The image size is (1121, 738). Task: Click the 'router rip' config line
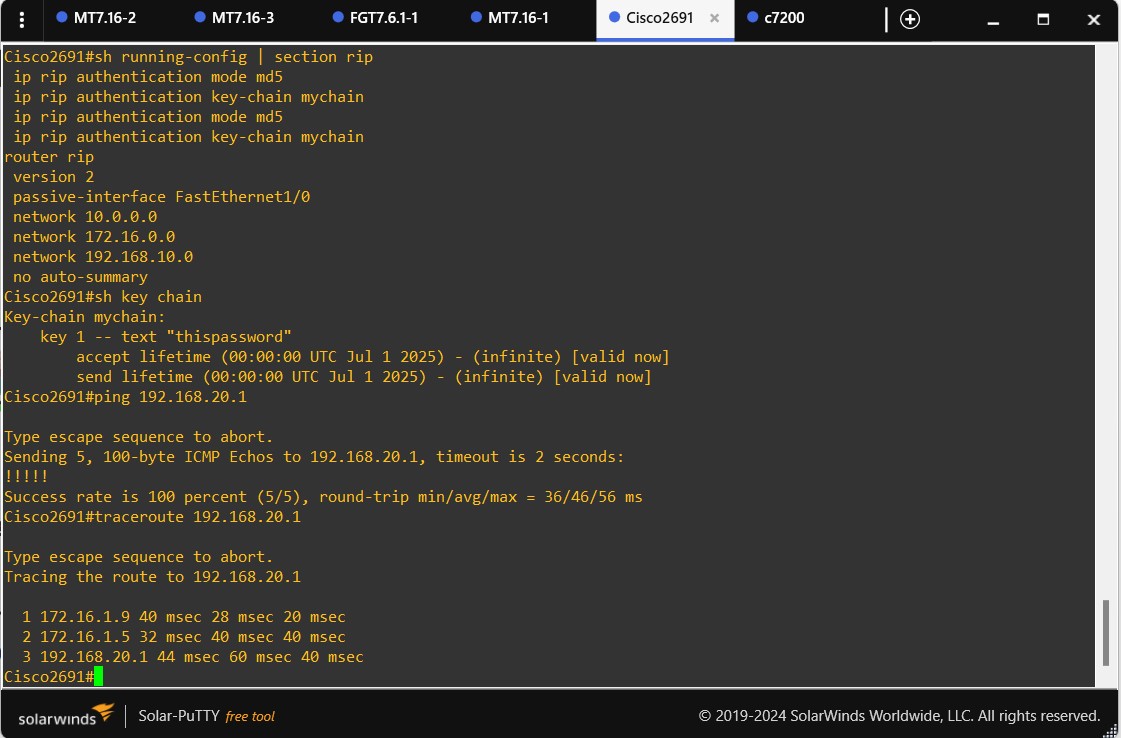[x=49, y=157]
